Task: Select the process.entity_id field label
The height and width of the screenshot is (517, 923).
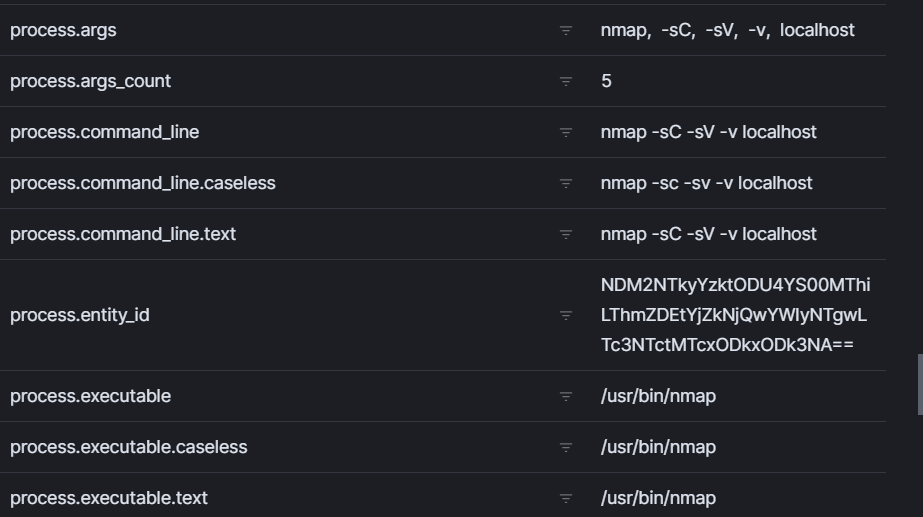Action: [x=79, y=315]
